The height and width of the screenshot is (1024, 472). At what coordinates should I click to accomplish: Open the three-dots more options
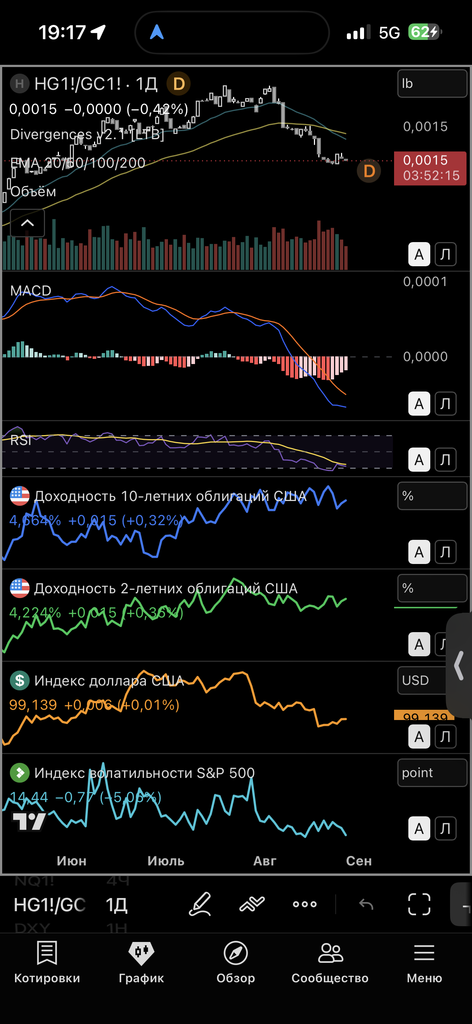click(x=304, y=904)
